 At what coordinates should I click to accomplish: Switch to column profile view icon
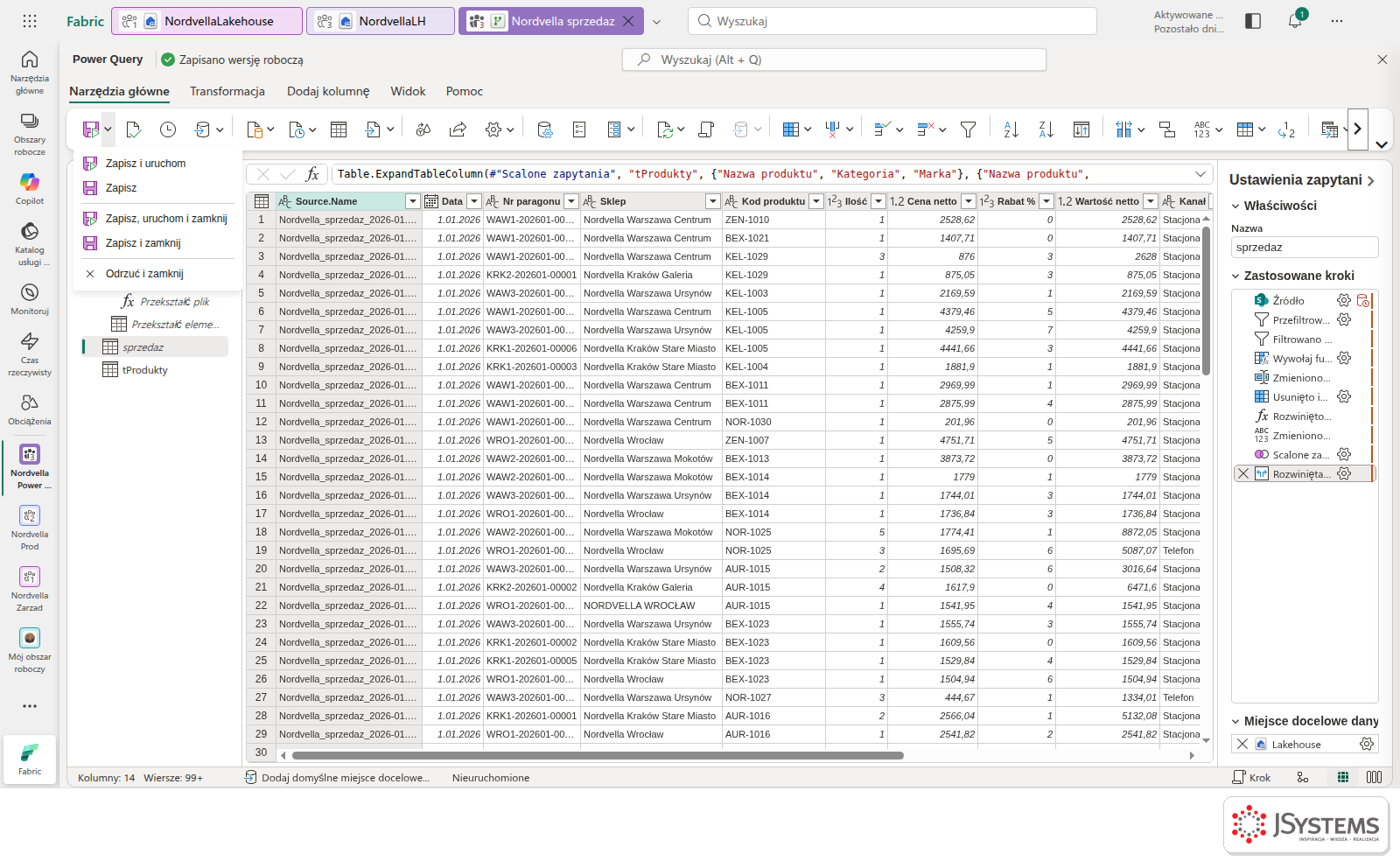1375,777
